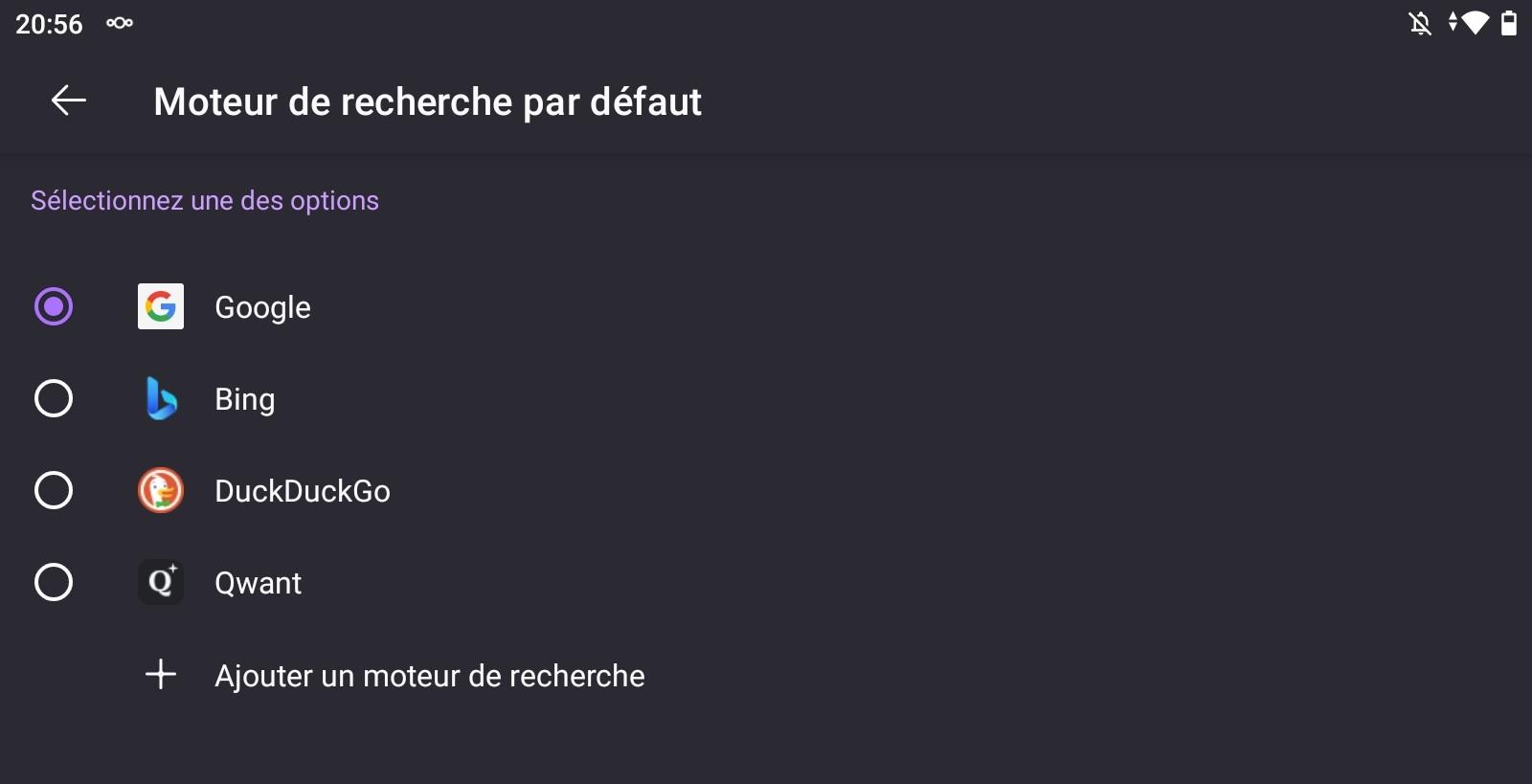
Task: Tap the VPN-style icon beside the clock
Action: pyautogui.click(x=120, y=23)
